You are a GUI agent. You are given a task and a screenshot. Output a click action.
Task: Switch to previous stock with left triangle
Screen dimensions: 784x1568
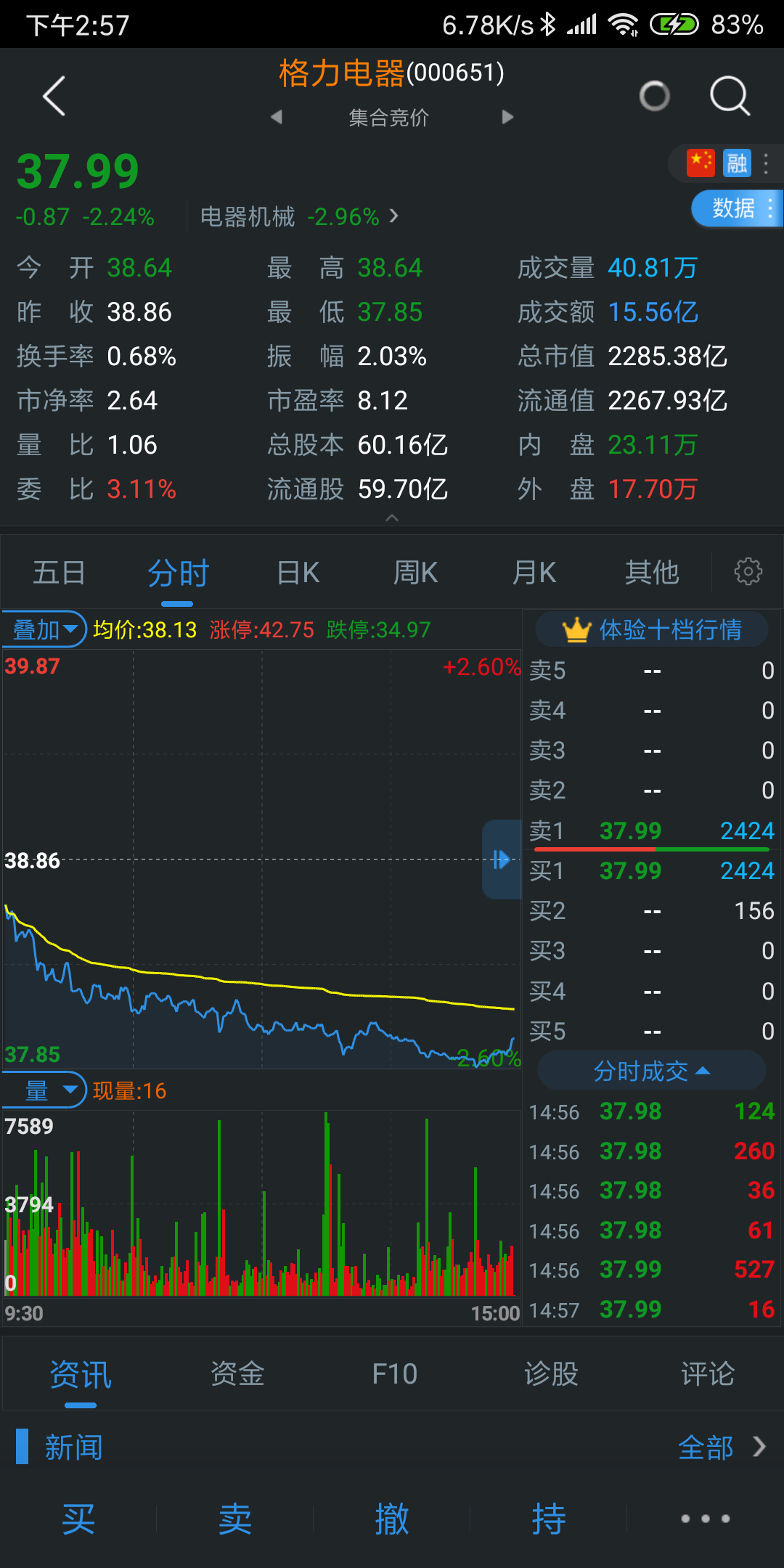pyautogui.click(x=276, y=117)
